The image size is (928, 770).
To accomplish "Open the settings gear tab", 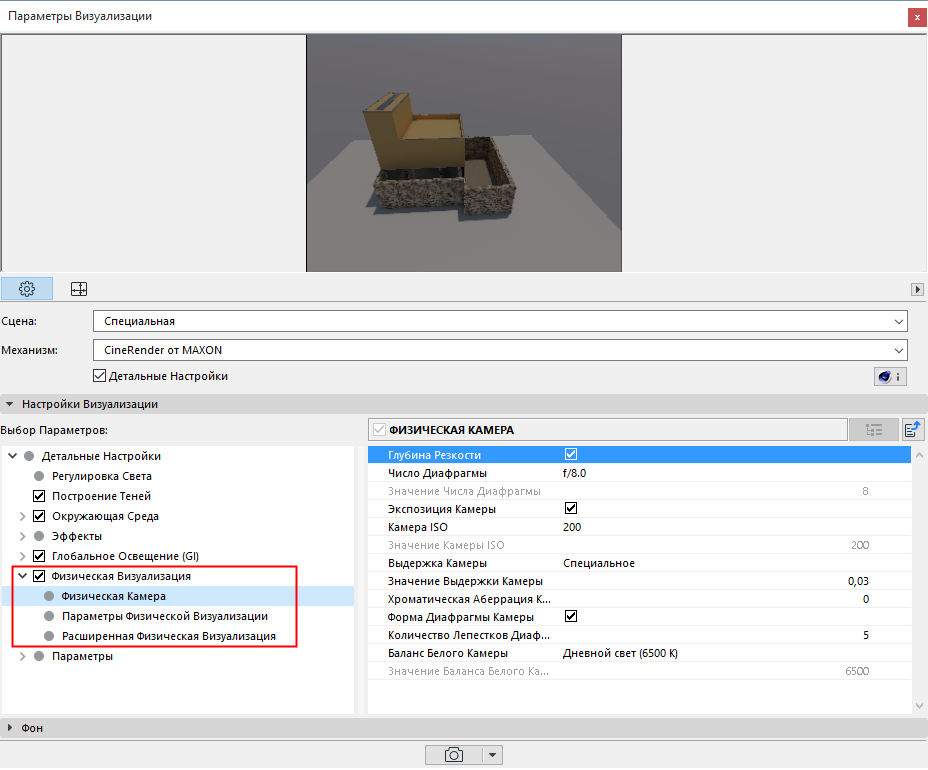I will coord(27,289).
